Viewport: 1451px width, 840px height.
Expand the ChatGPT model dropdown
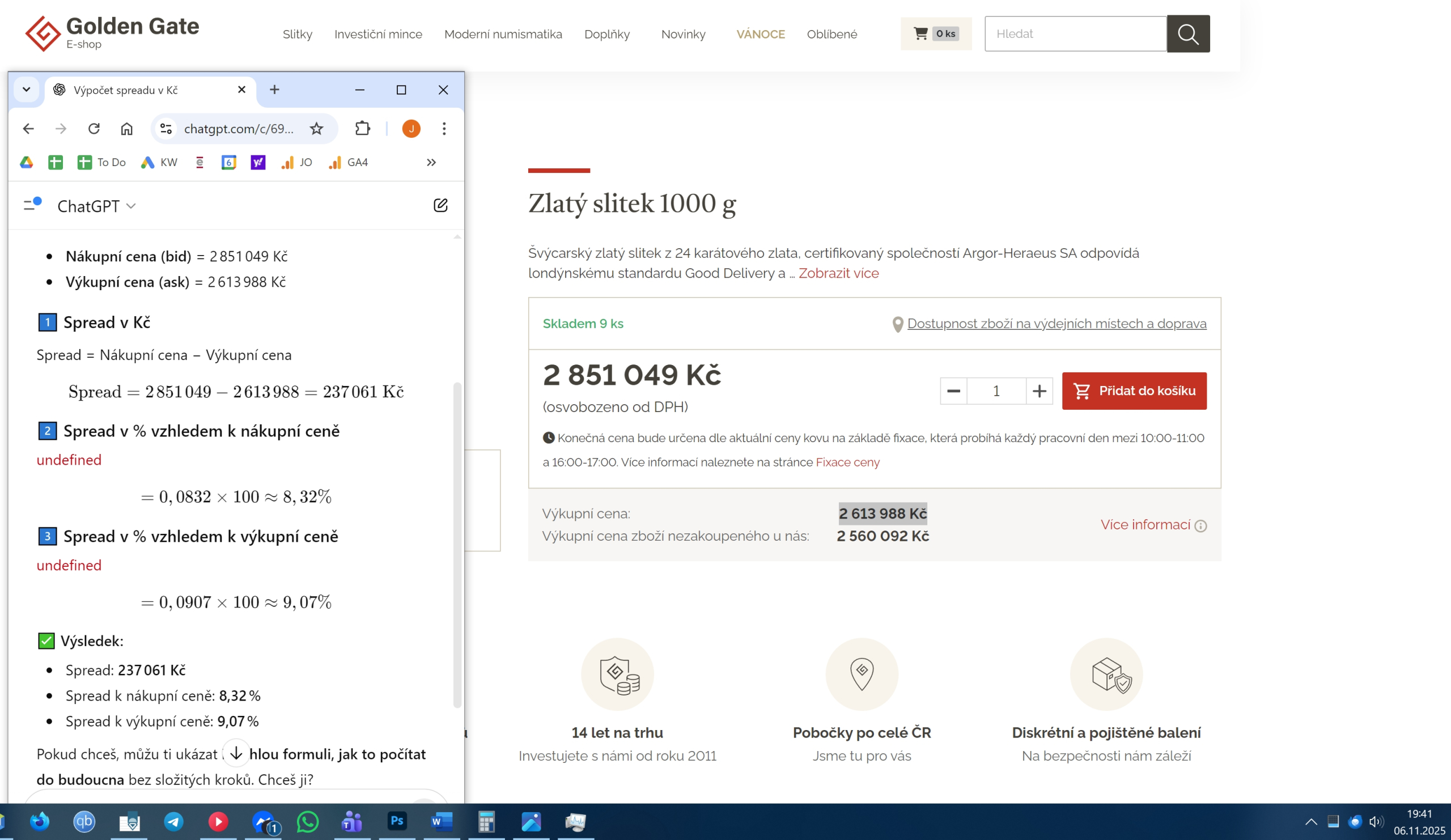point(97,206)
